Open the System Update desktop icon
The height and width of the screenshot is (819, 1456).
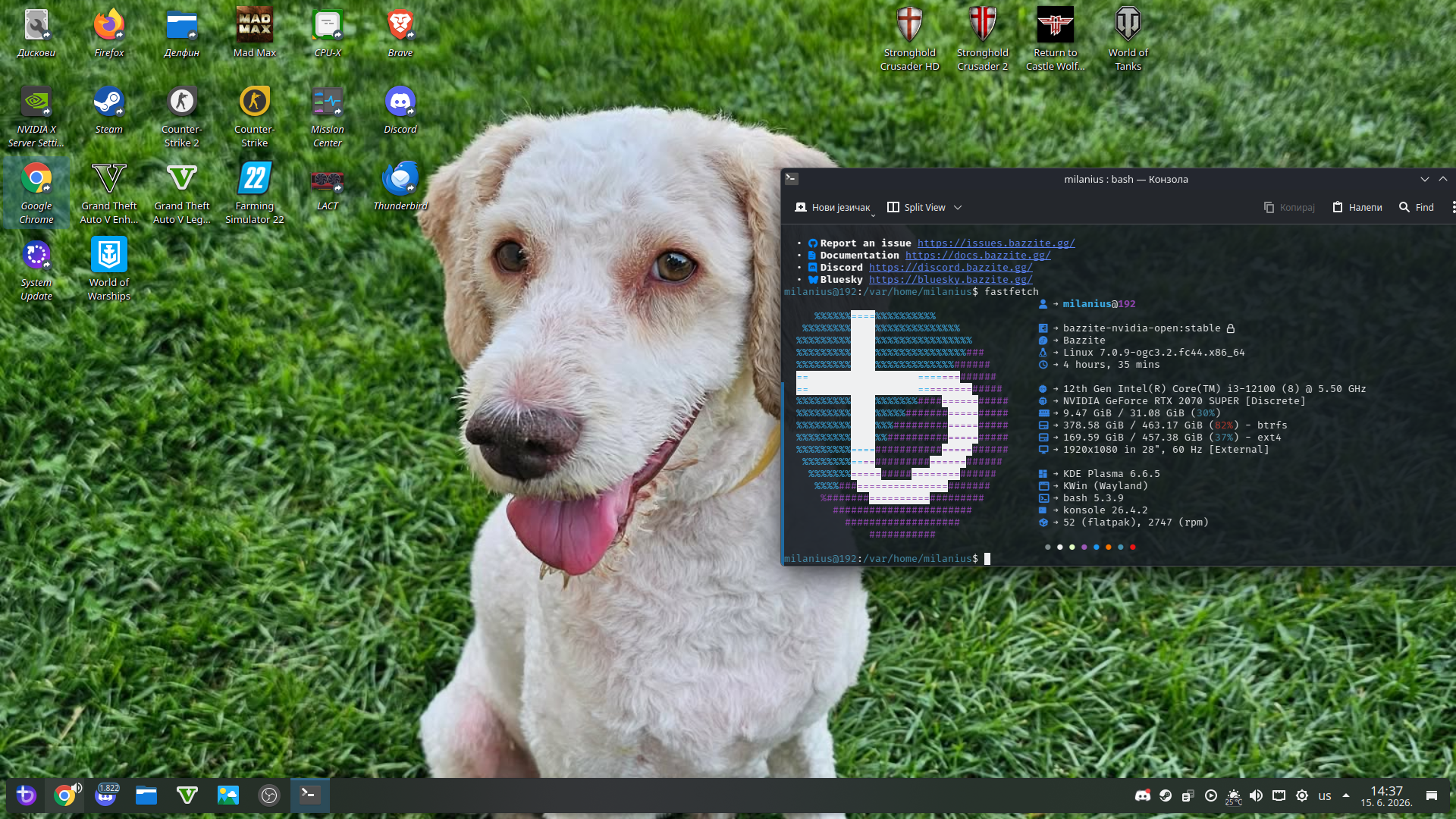pos(36,270)
